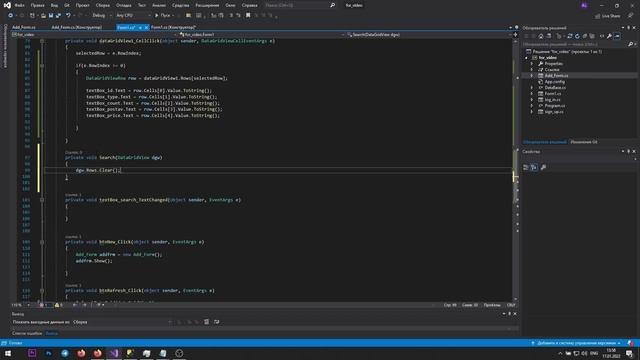Switch to Form1.cs [Конструктор] tab
The image size is (640, 360).
coord(173,27)
